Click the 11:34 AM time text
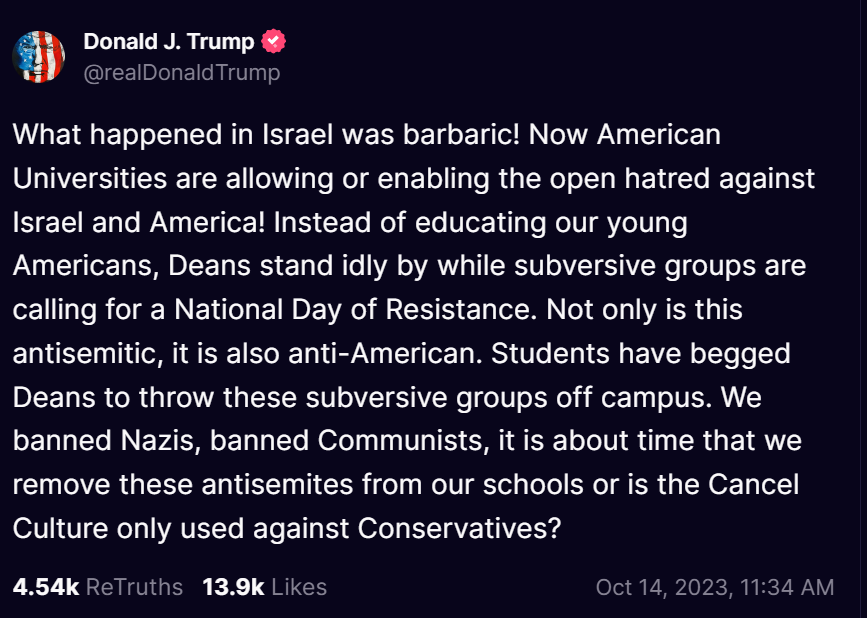 pos(785,587)
